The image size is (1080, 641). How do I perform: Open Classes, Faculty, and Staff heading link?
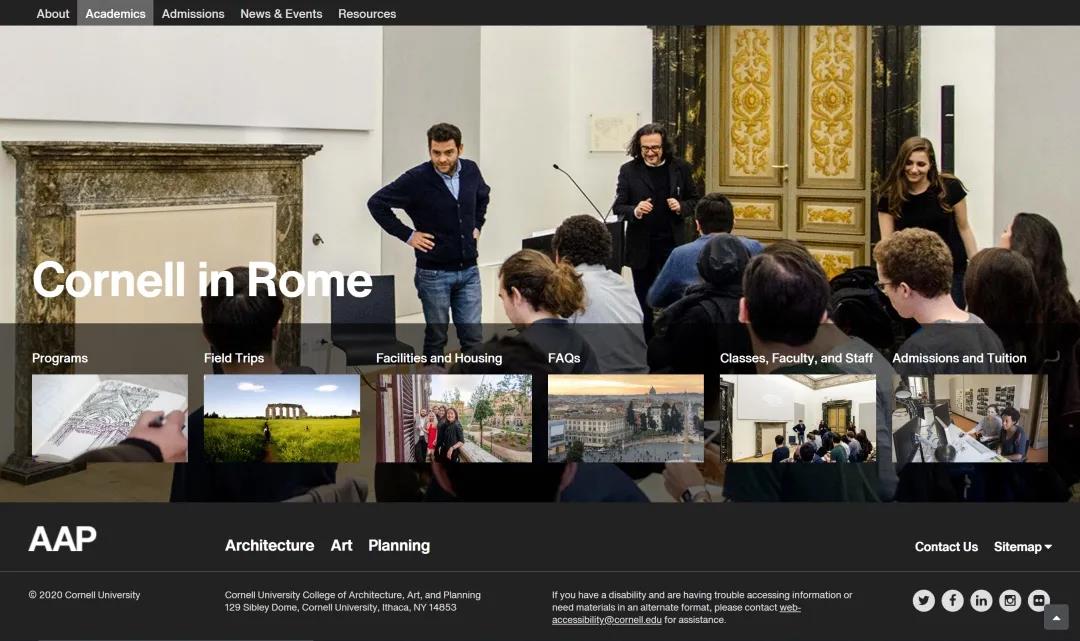pos(796,358)
